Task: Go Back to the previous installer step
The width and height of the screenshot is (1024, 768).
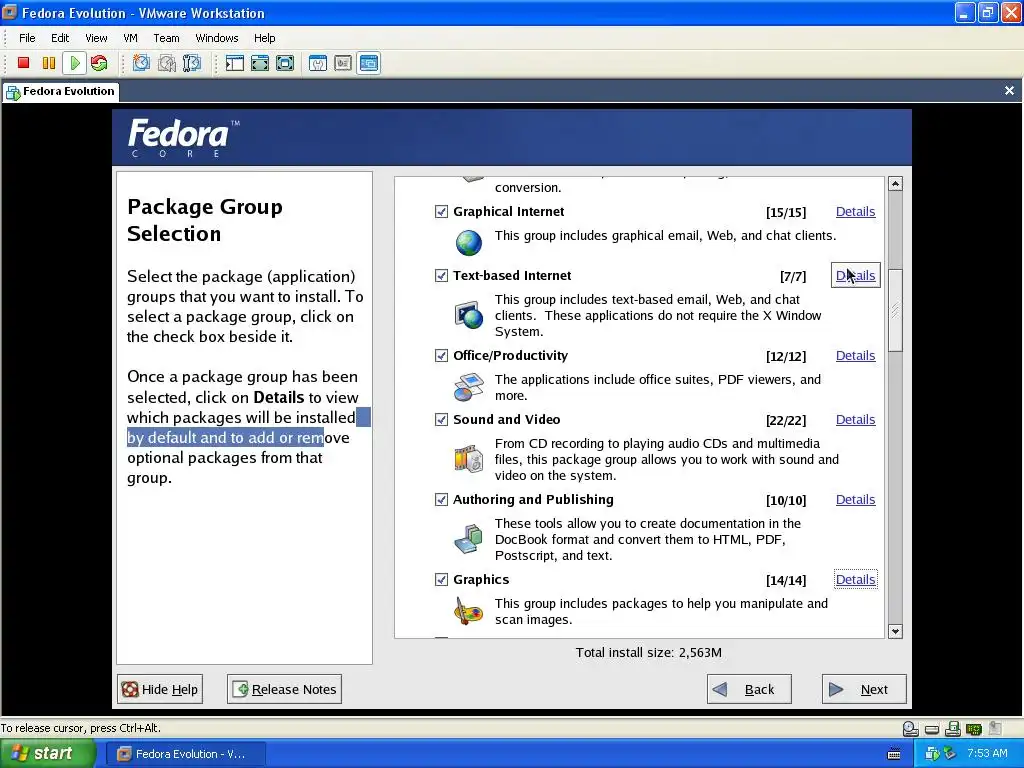Action: point(749,689)
